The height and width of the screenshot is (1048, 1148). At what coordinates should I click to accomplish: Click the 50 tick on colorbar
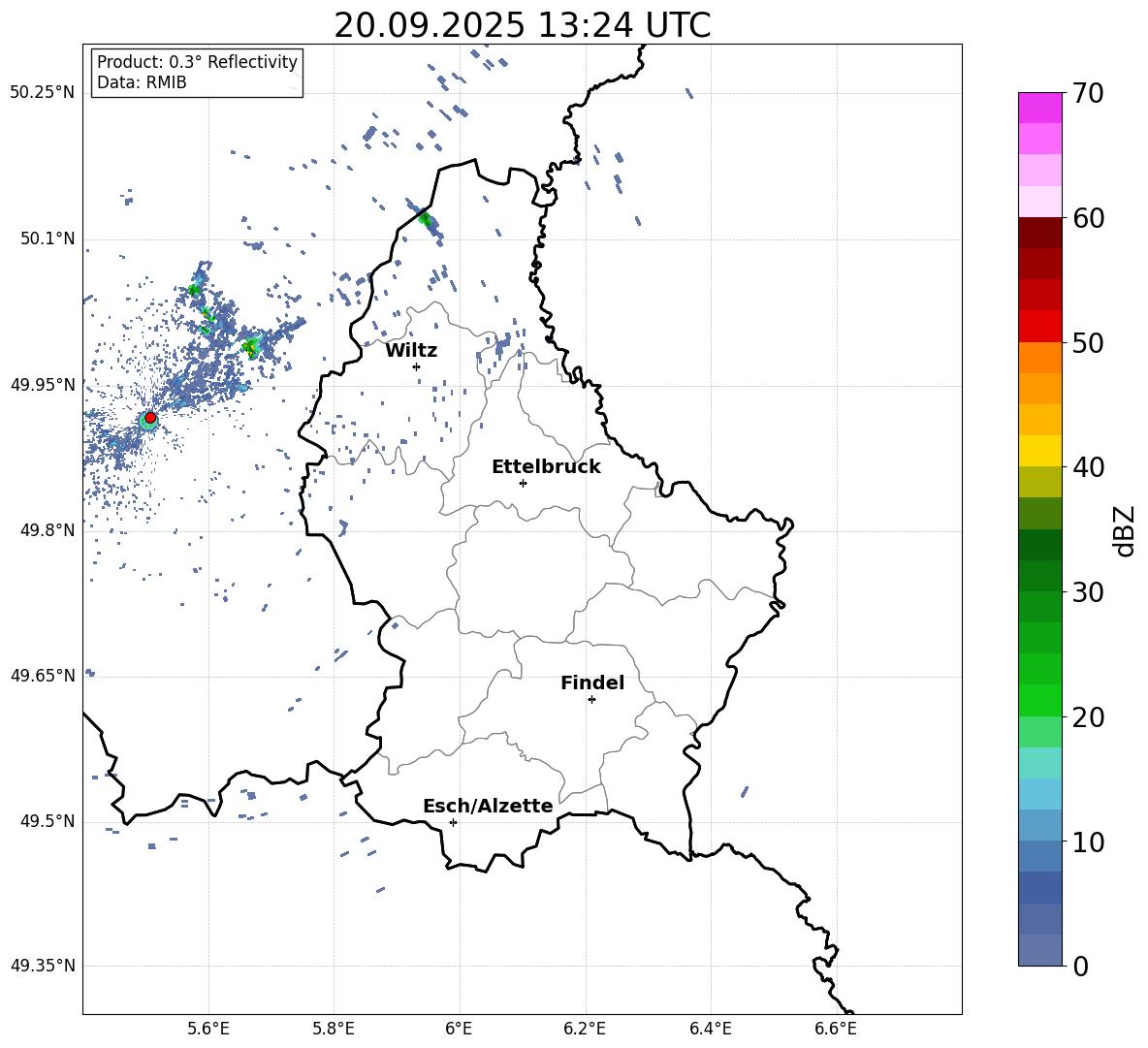pyautogui.click(x=1088, y=343)
